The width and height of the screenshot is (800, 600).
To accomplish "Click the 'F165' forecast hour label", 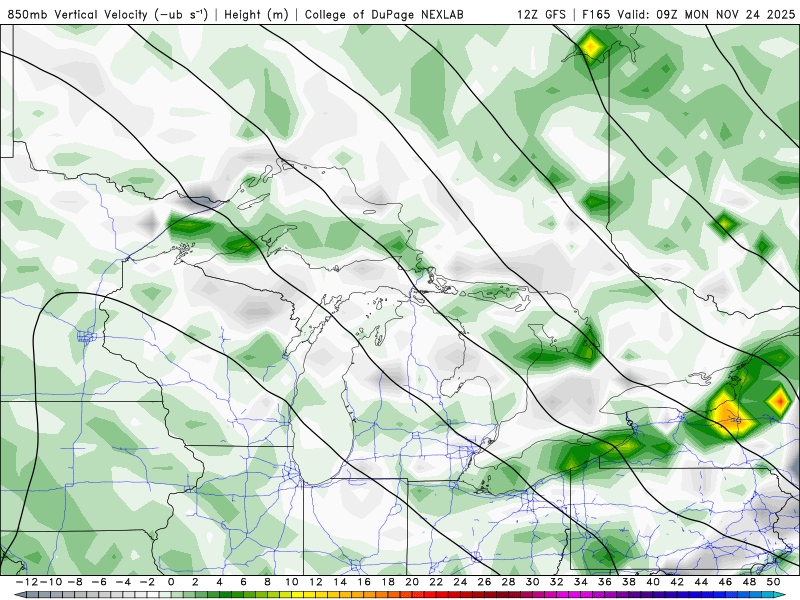I will [x=596, y=14].
